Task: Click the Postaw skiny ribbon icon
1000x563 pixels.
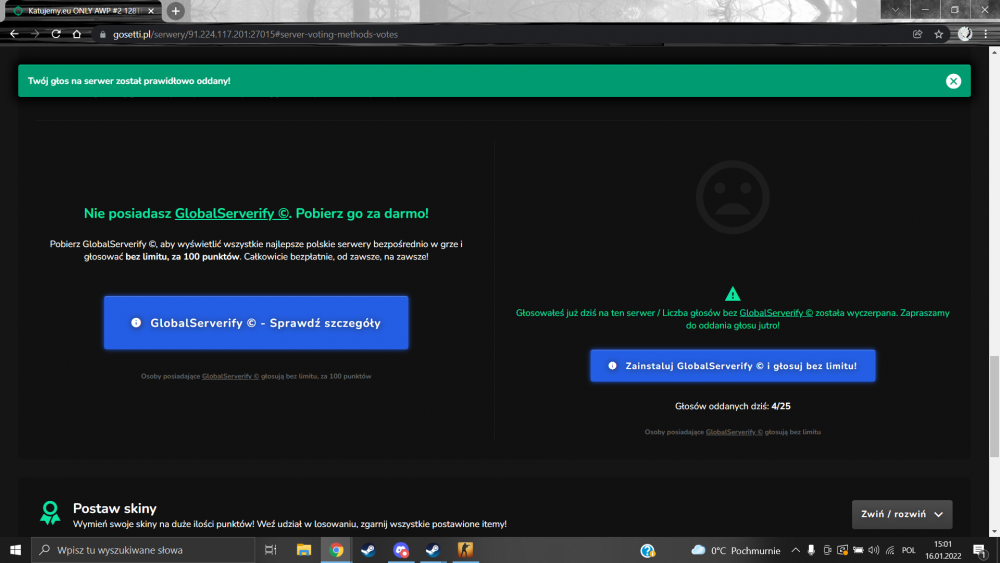Action: [50, 513]
